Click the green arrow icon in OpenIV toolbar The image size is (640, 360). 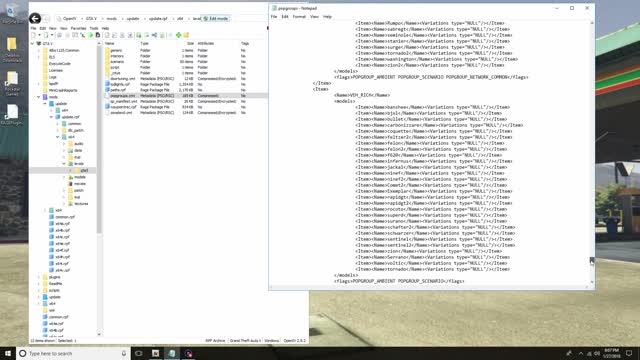pyautogui.click(x=91, y=35)
